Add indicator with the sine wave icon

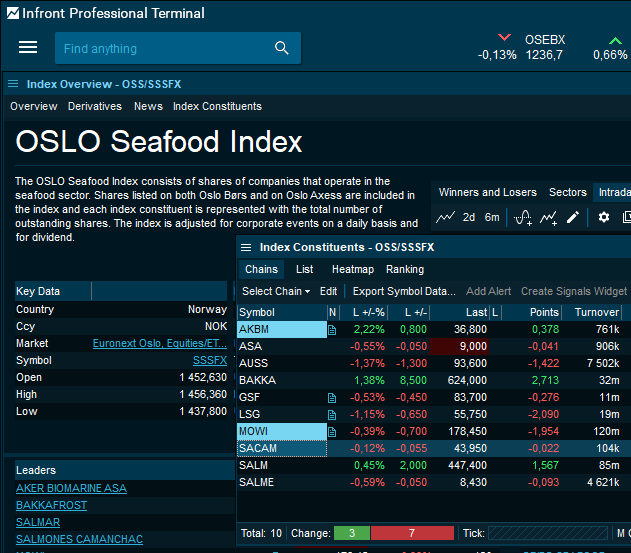coord(522,217)
